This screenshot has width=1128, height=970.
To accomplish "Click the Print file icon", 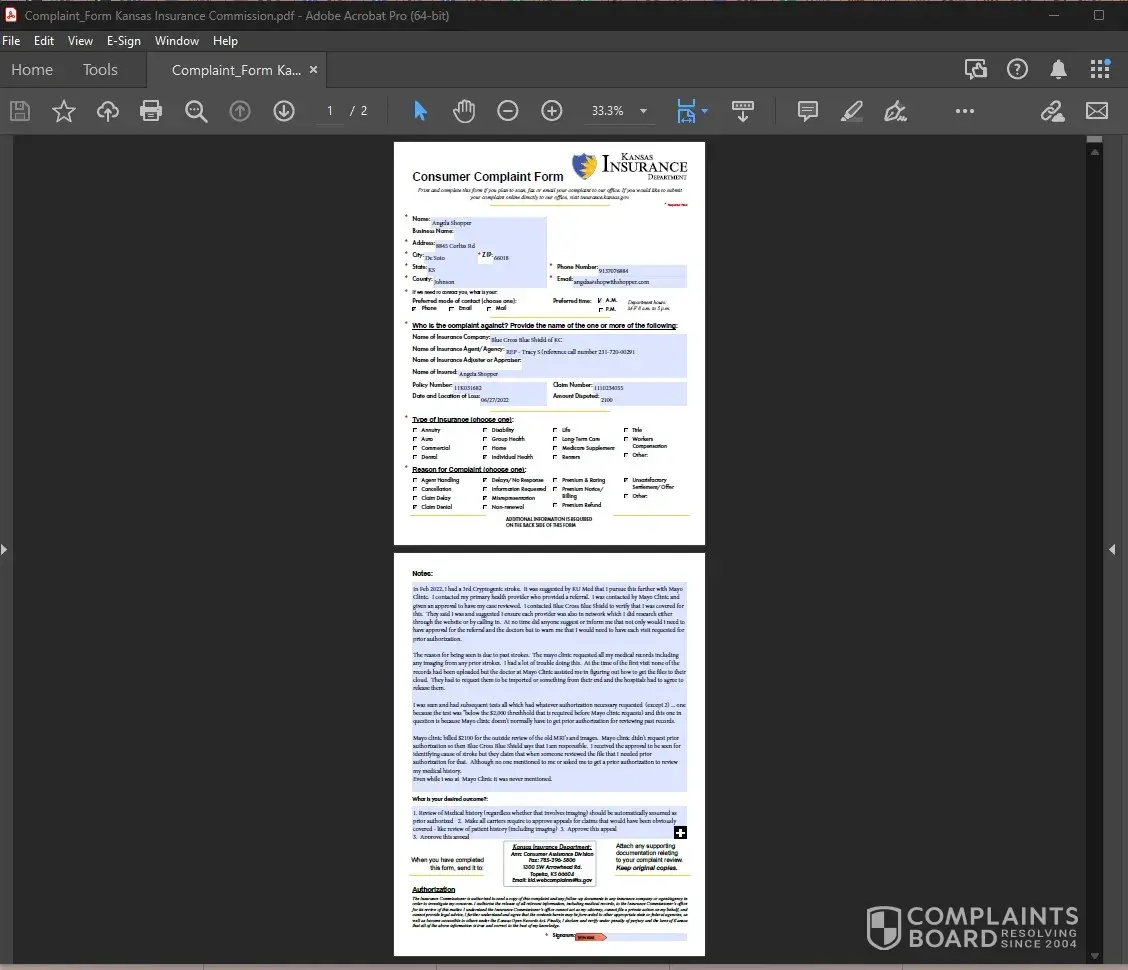I will (151, 111).
